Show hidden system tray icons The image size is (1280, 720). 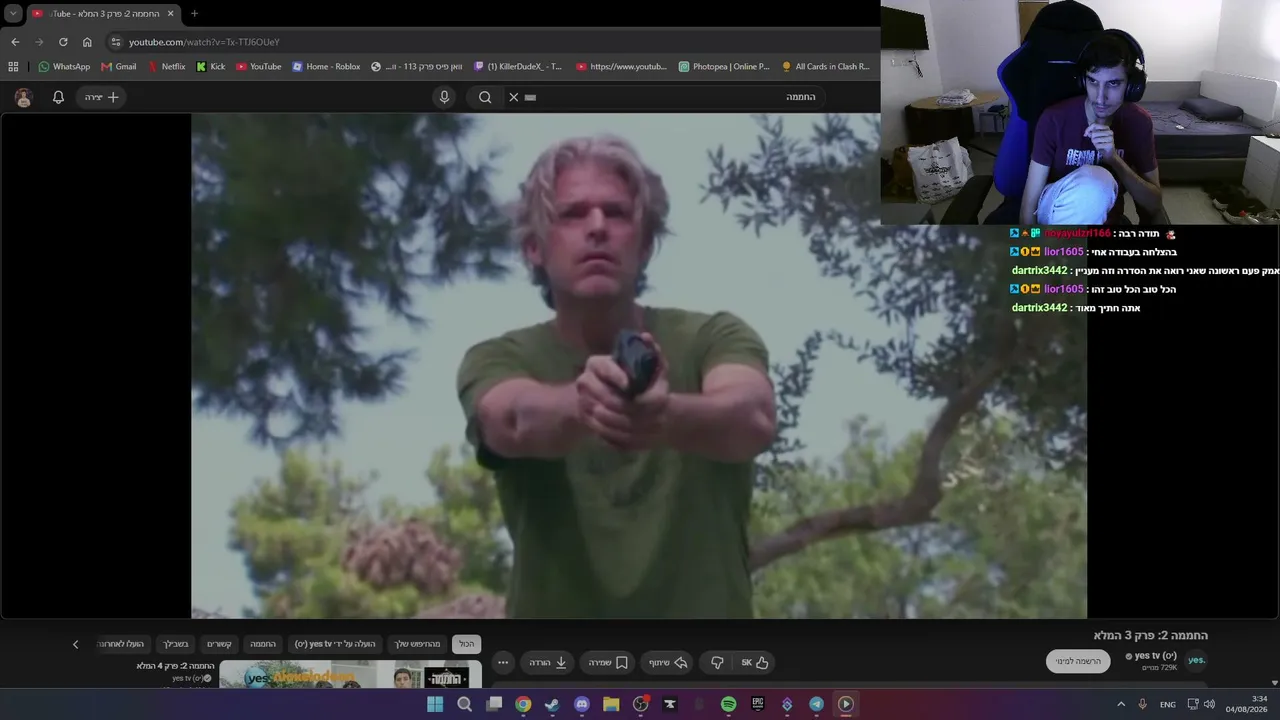point(1121,704)
